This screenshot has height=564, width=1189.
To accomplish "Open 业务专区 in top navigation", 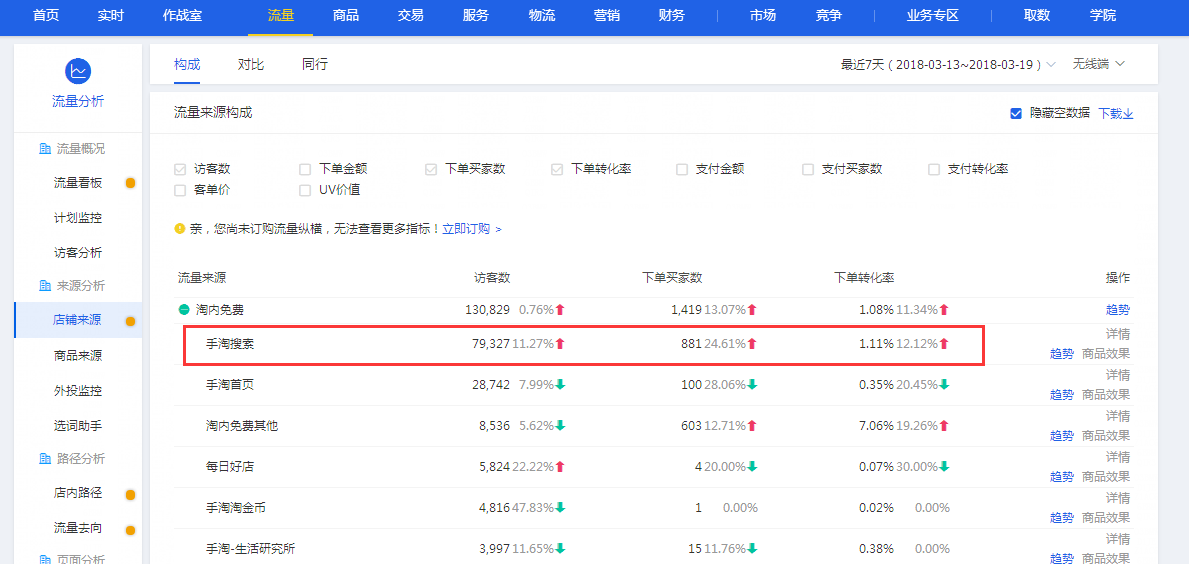I will (x=933, y=15).
